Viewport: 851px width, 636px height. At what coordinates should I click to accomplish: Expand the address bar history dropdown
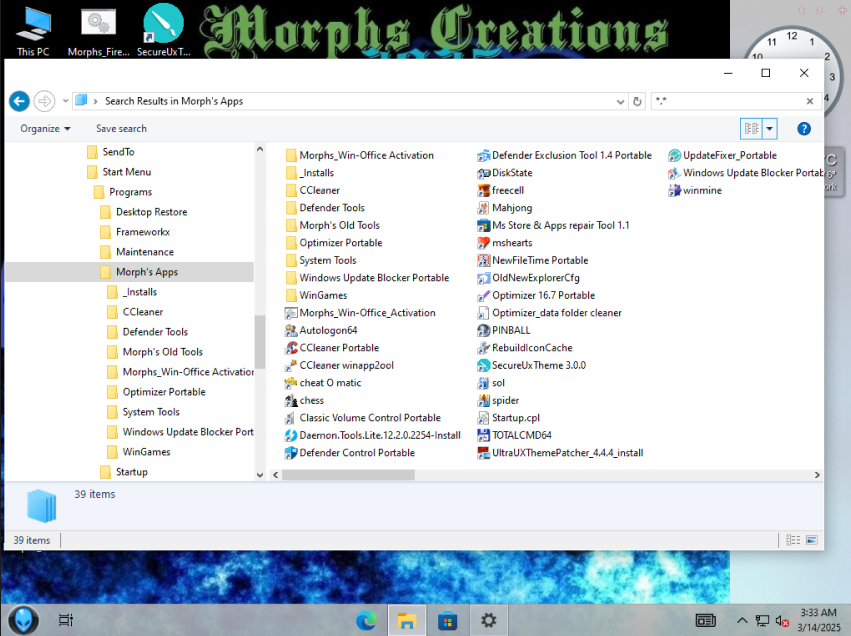point(620,101)
